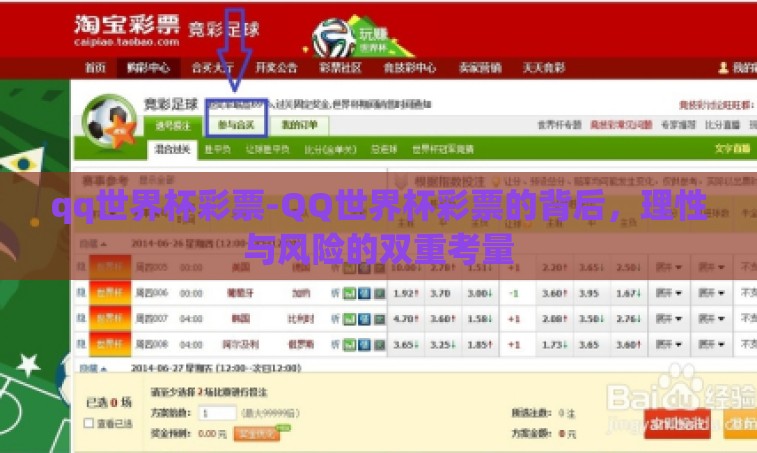Screen dimensions: 757x453
Task: Hide the 周四006 match with its 隐 toggle
Action: [81, 293]
